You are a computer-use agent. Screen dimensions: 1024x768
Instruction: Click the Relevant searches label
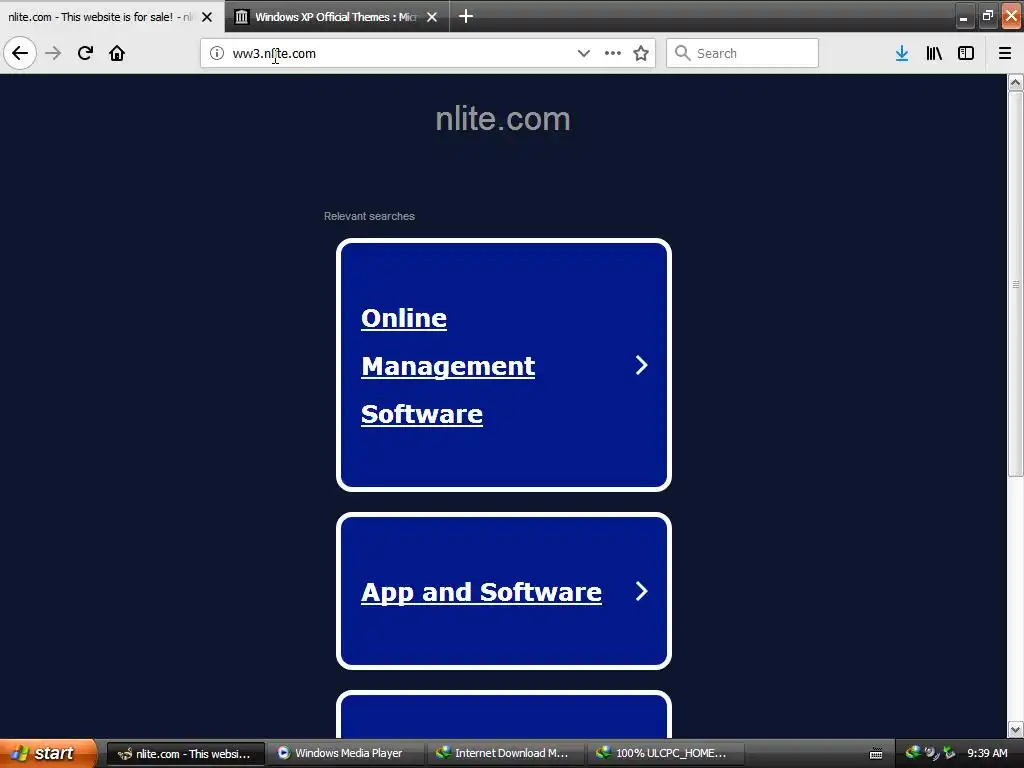369,216
